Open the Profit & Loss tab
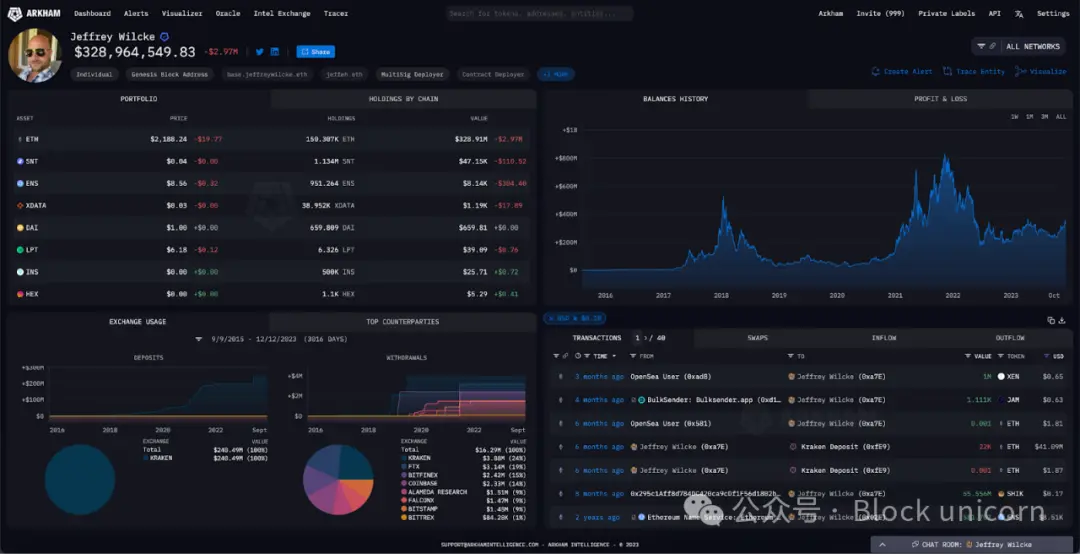 click(x=940, y=99)
